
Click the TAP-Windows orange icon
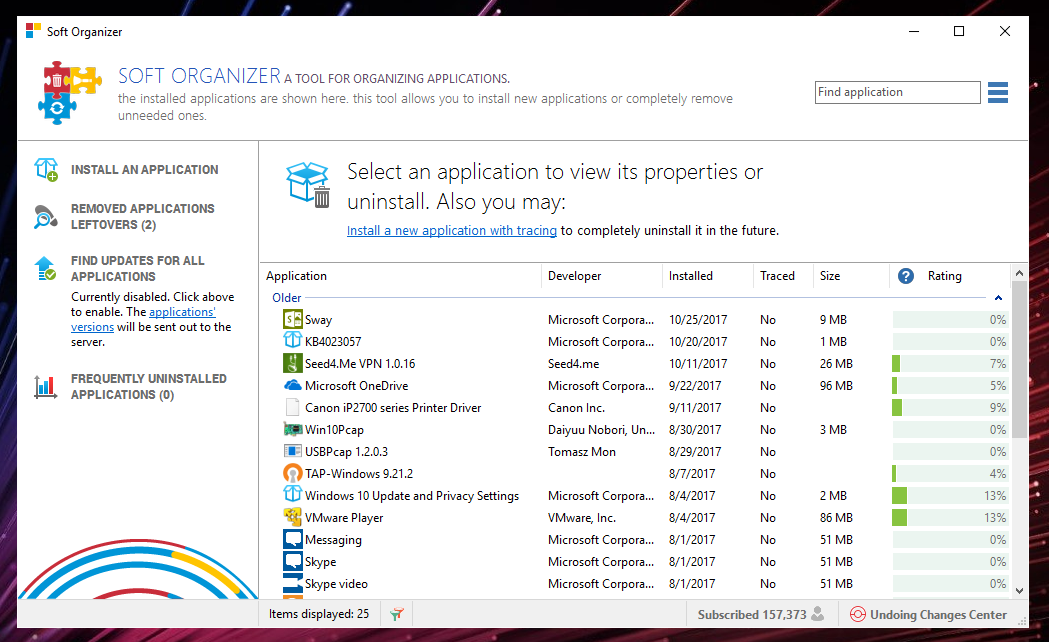coord(292,473)
